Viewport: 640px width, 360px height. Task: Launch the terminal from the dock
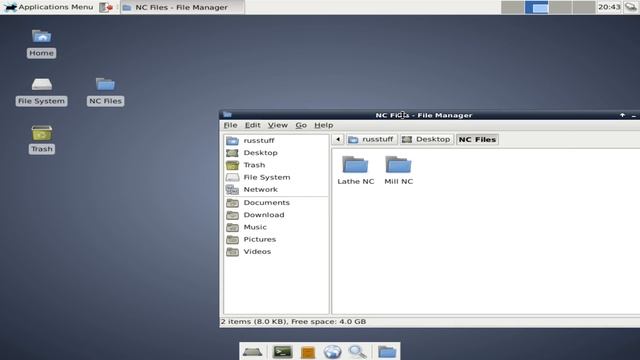click(x=282, y=351)
